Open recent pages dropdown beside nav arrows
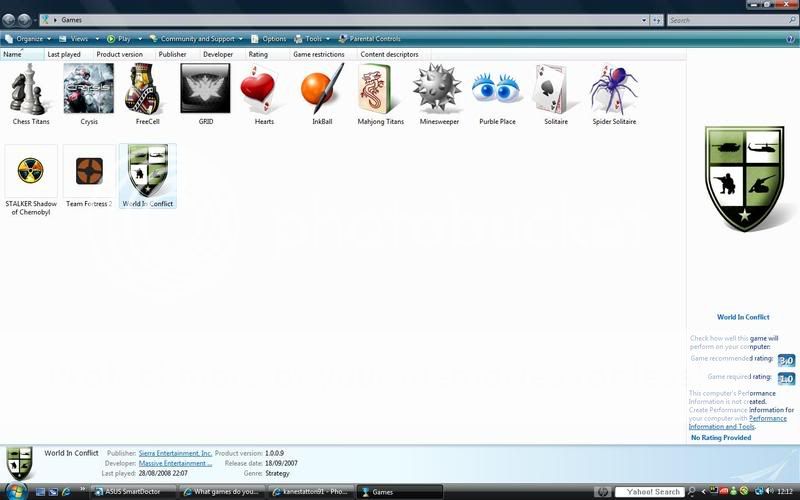The height and width of the screenshot is (500, 800). click(35, 20)
